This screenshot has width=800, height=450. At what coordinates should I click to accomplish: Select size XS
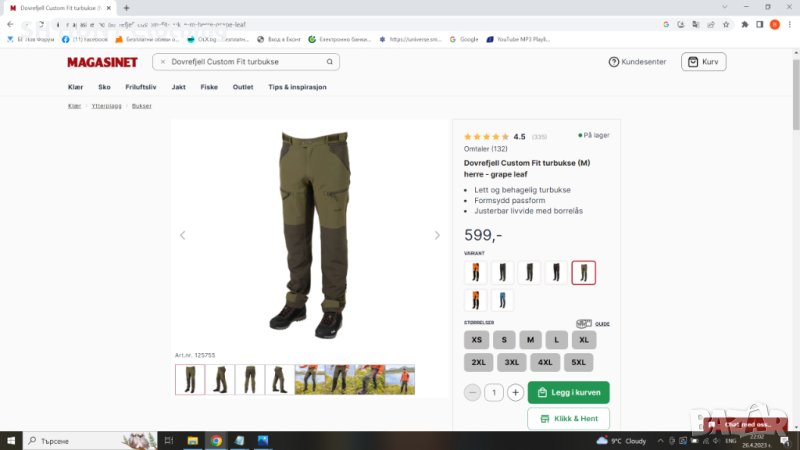pos(476,340)
